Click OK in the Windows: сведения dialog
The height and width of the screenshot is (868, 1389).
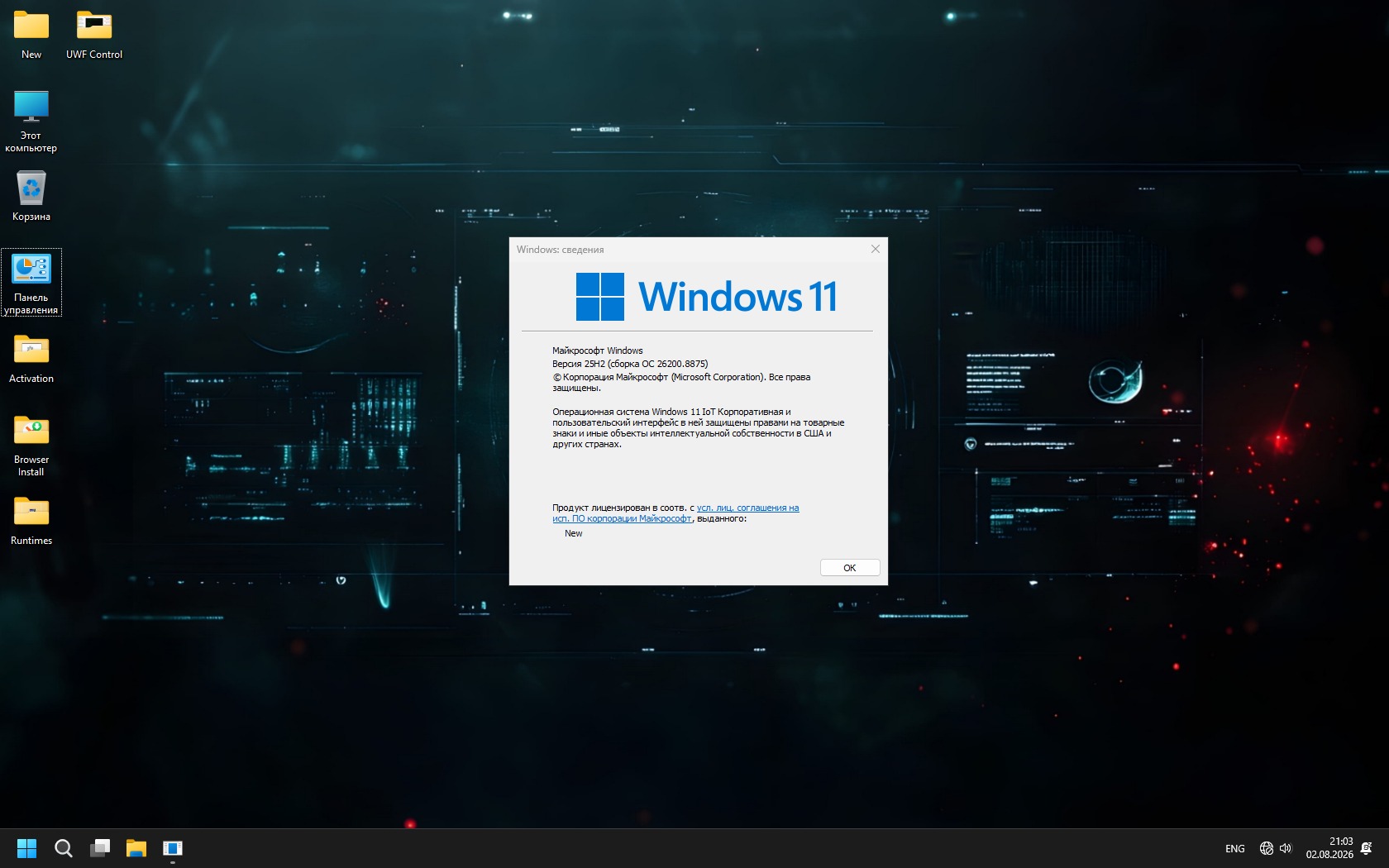[850, 568]
